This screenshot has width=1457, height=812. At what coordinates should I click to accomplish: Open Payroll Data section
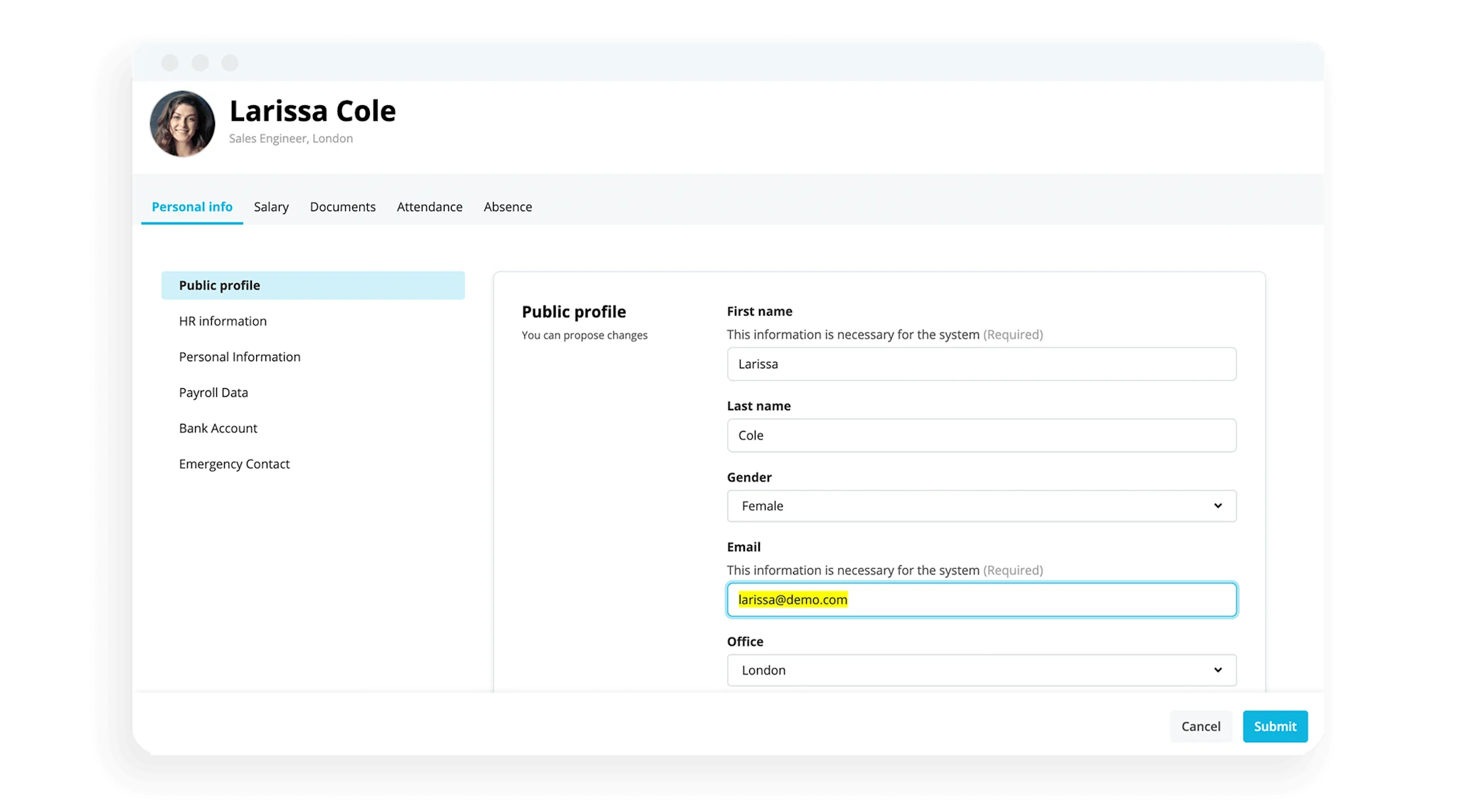pos(213,392)
